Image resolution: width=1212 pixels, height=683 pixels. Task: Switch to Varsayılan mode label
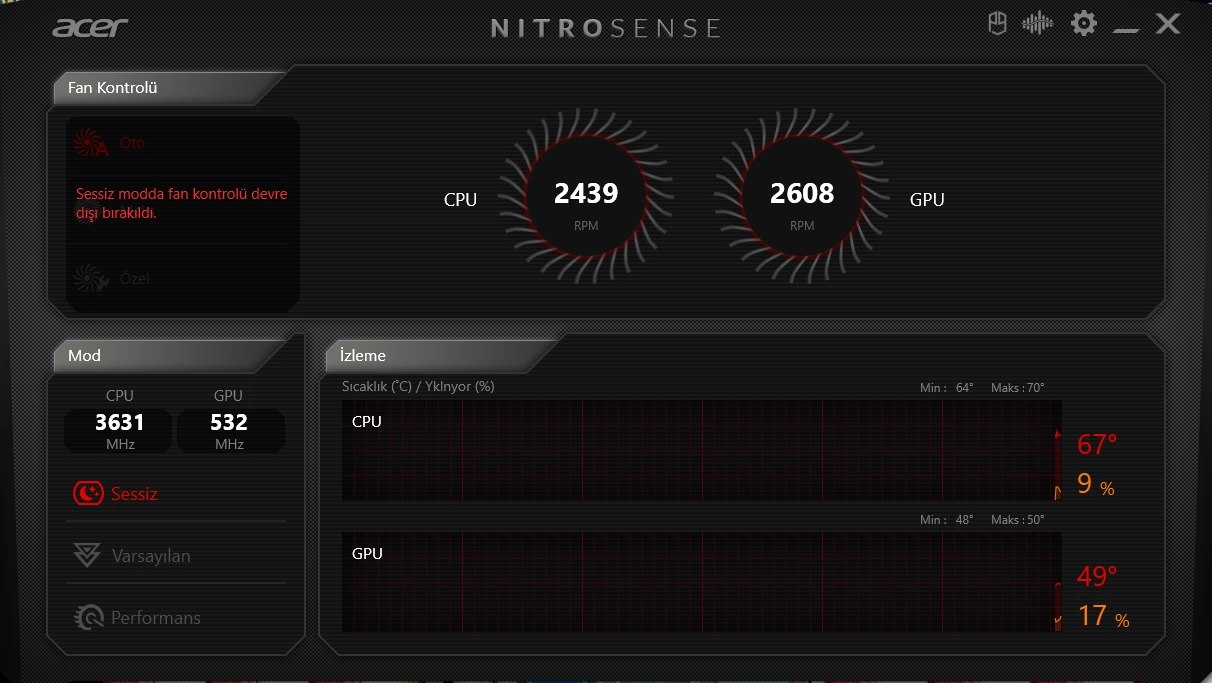(x=151, y=556)
